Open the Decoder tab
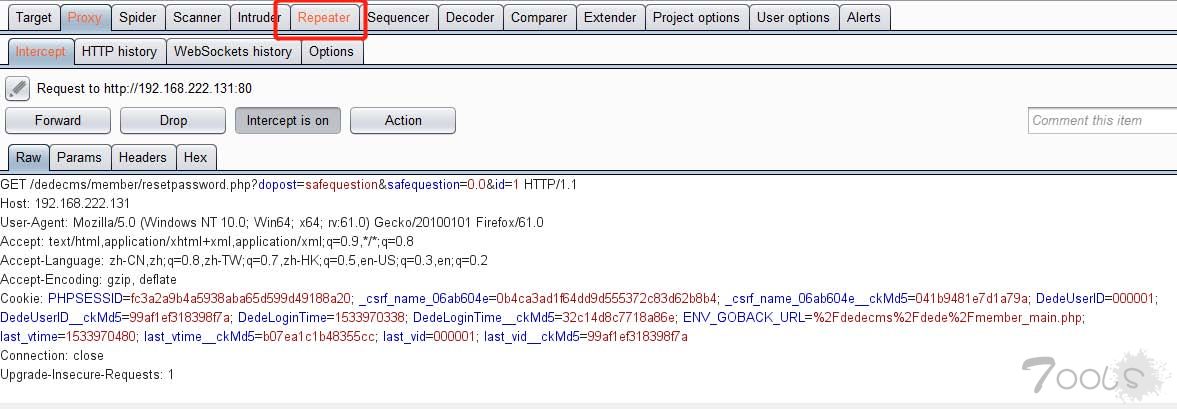 pyautogui.click(x=470, y=17)
